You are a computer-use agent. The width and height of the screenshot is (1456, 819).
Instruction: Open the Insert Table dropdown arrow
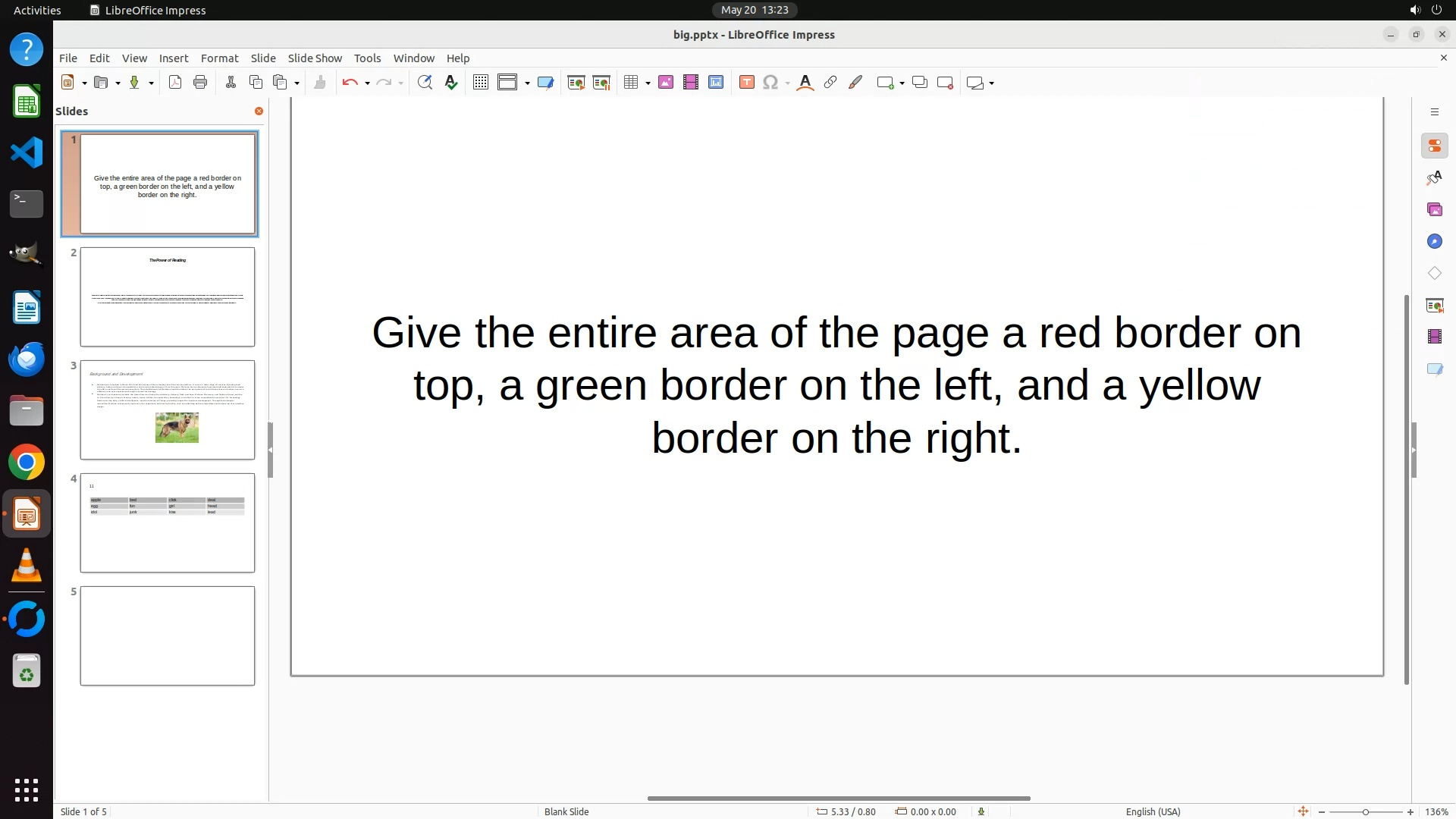coord(648,83)
